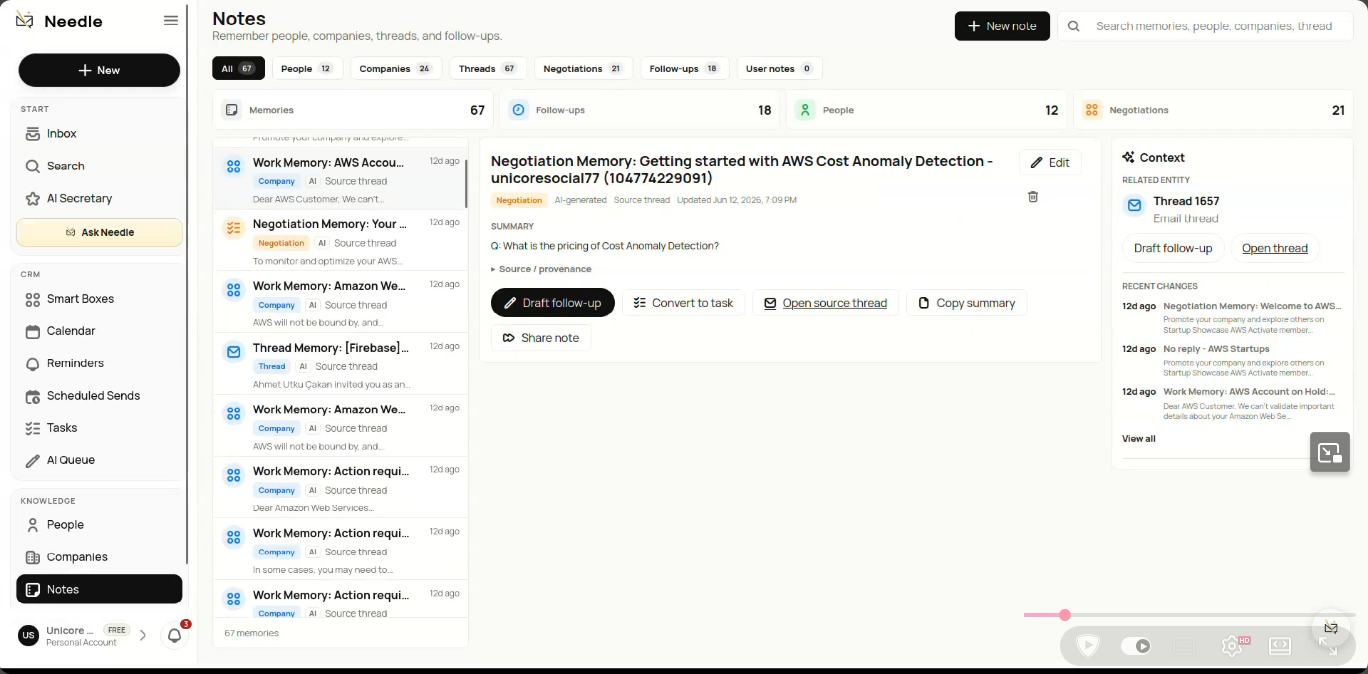This screenshot has width=1368, height=674.
Task: Click the Ask Needle button
Action: (x=99, y=232)
